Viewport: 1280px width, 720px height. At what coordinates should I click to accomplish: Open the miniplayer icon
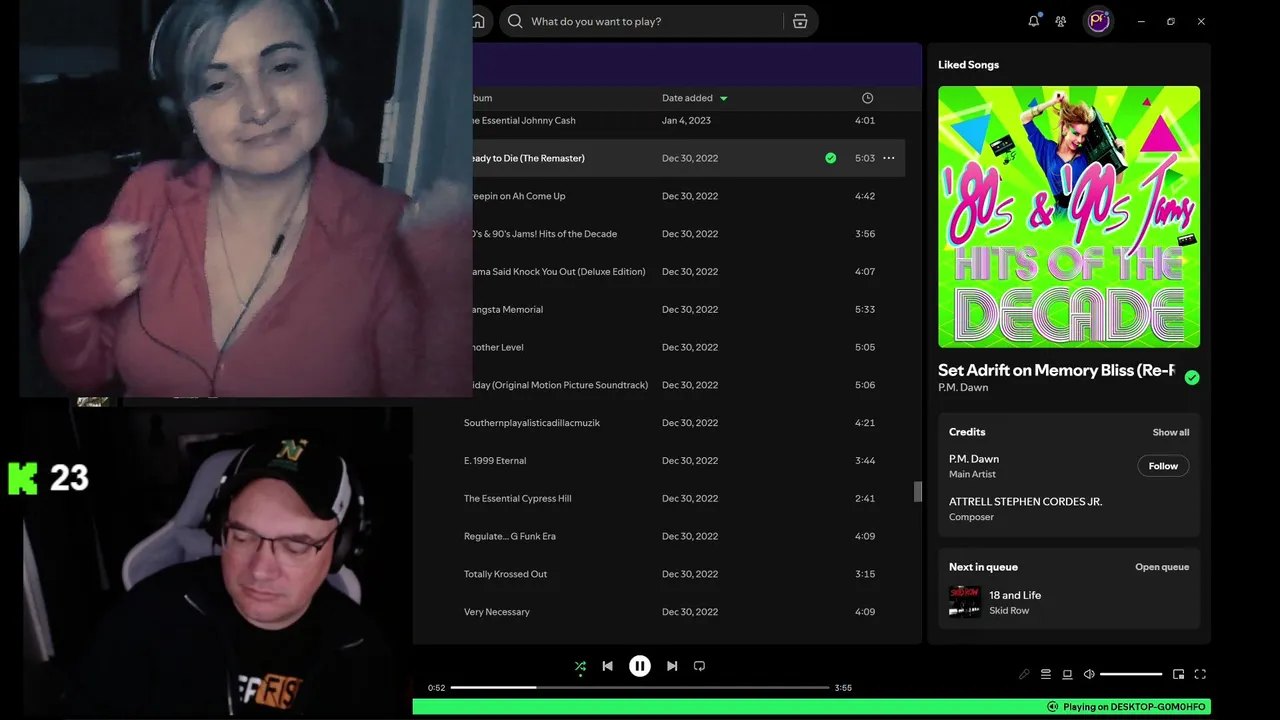(x=1178, y=674)
